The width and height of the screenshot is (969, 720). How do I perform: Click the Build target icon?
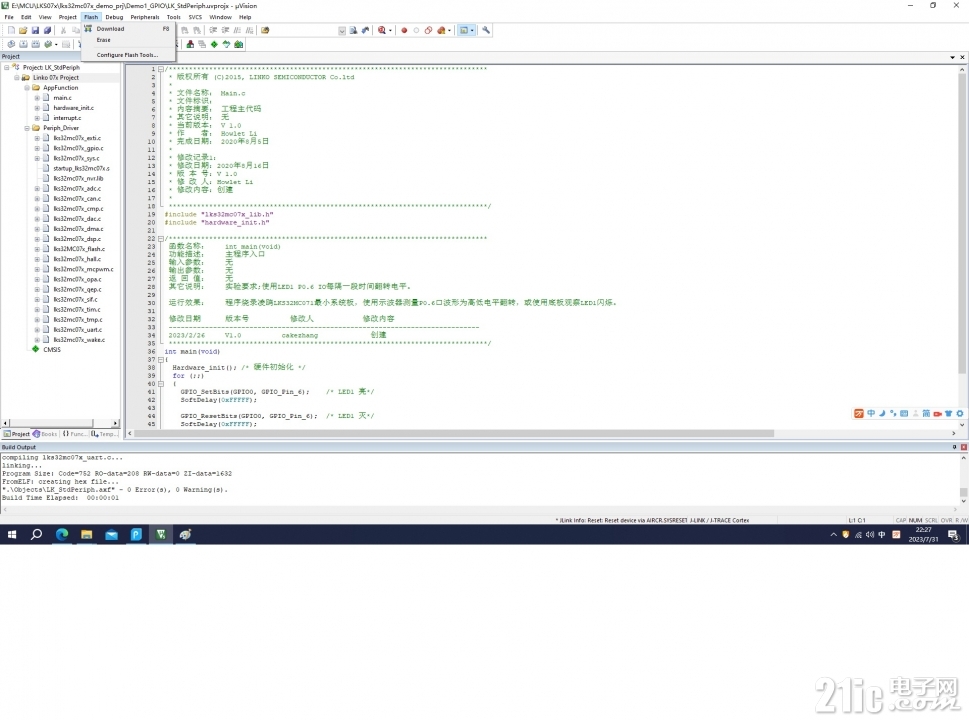click(x=23, y=44)
